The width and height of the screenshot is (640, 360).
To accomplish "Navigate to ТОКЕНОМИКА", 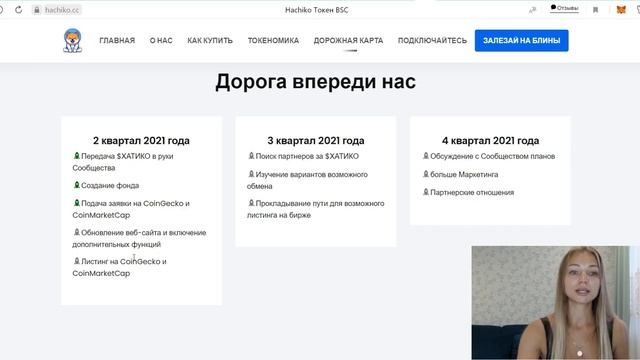I will pyautogui.click(x=273, y=40).
